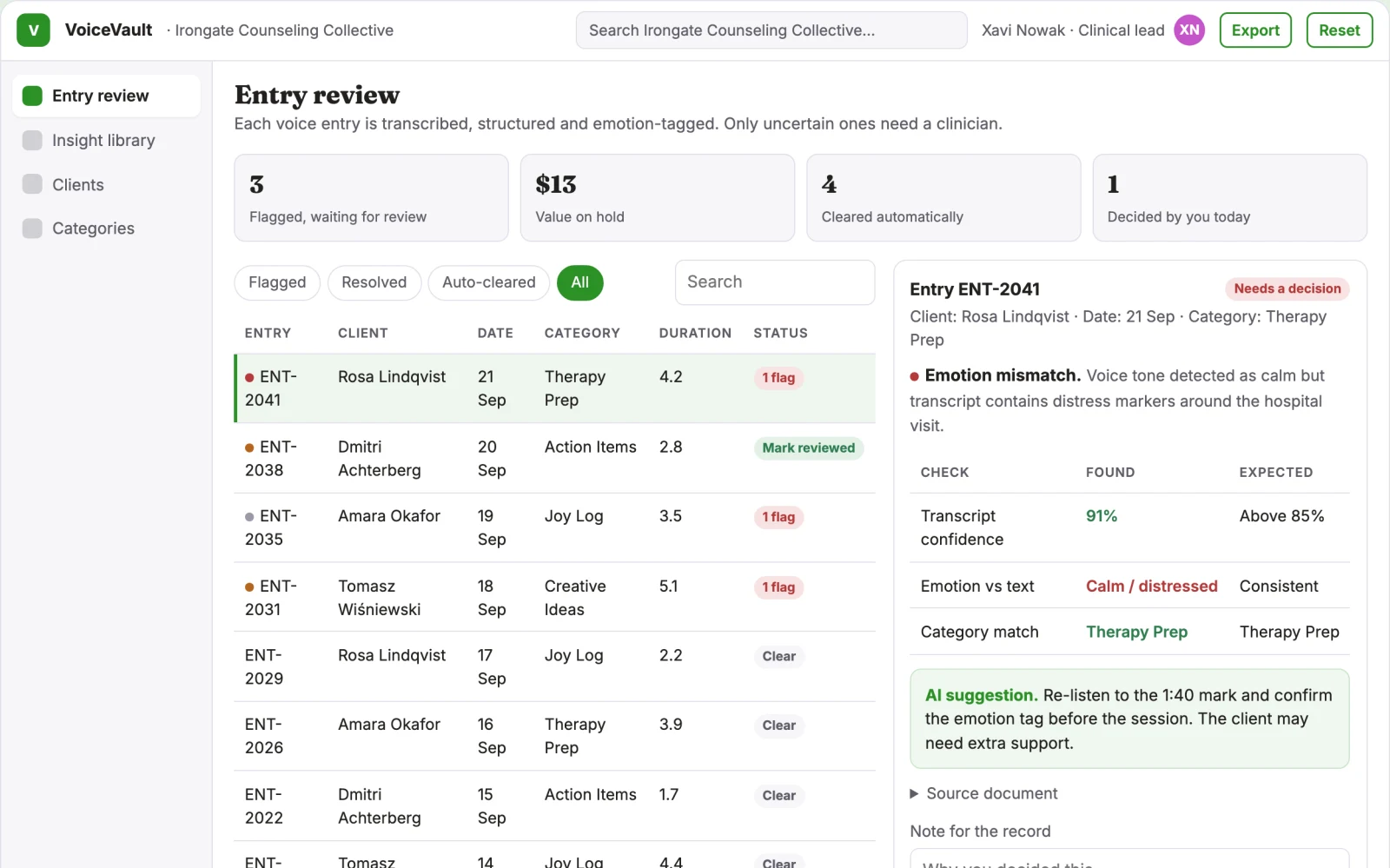Click the Needs a decision badge
Image resolution: width=1390 pixels, height=868 pixels.
pos(1287,288)
